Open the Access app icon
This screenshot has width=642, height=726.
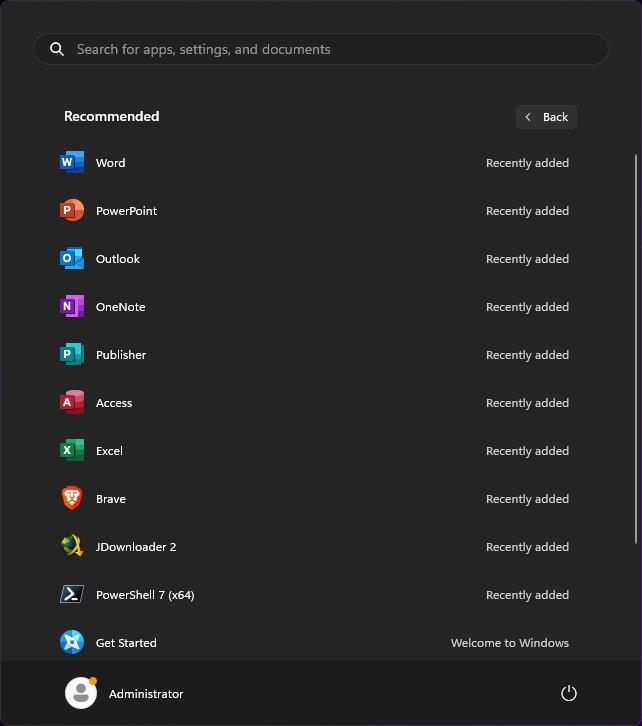click(72, 402)
